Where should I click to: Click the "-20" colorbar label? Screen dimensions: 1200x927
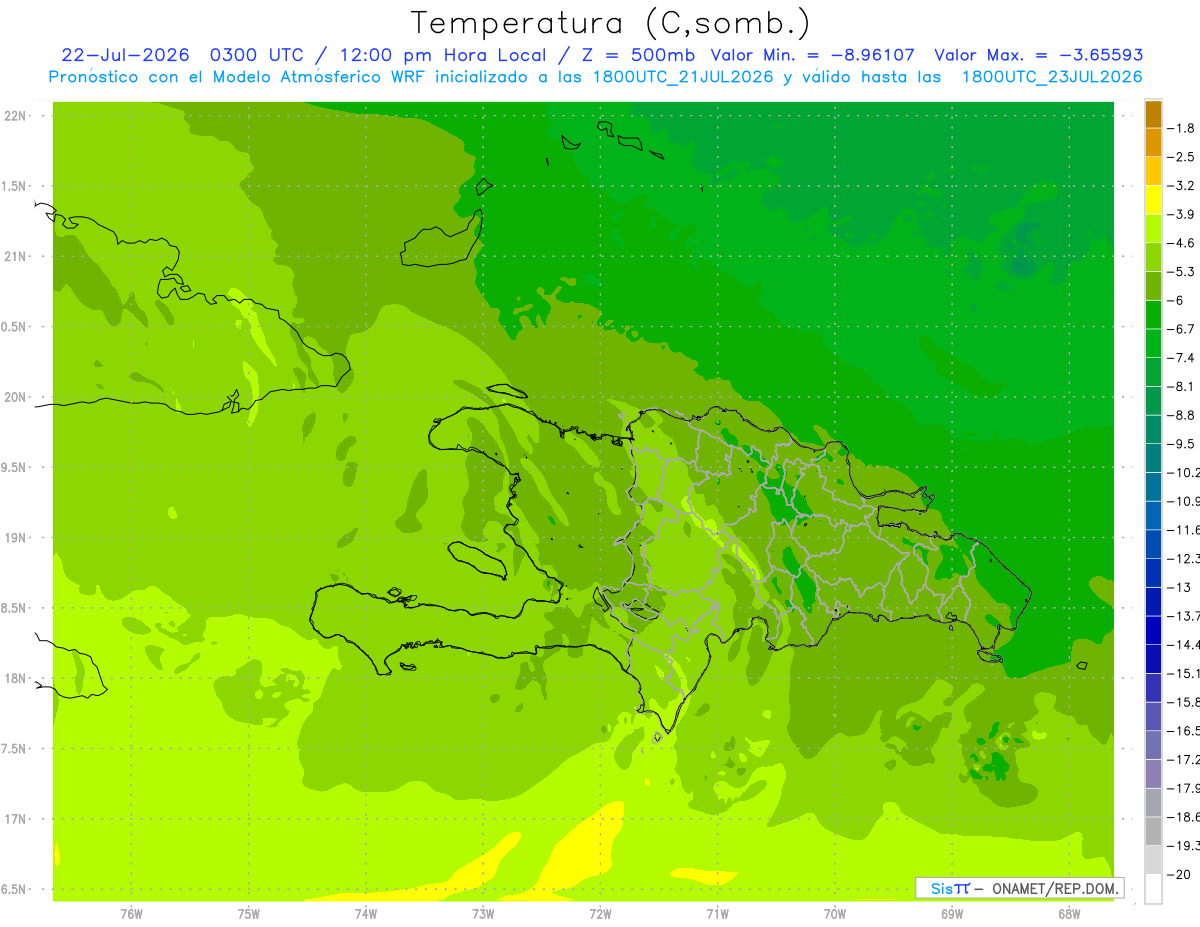(x=1180, y=875)
